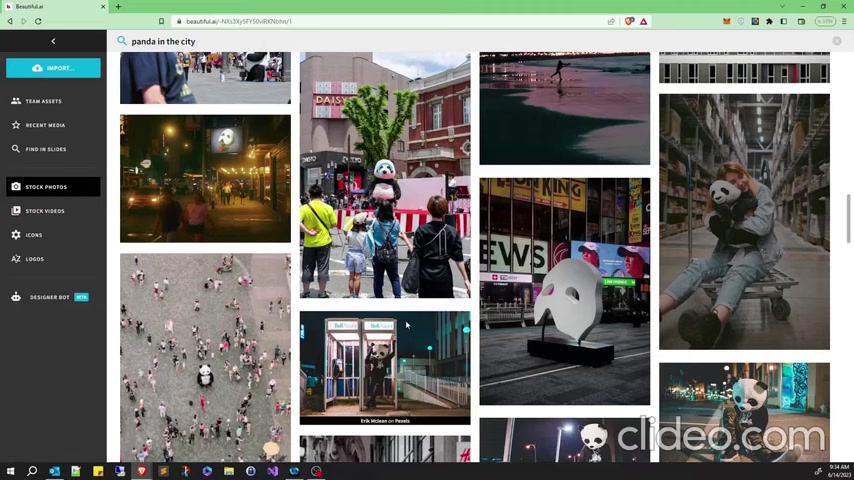Toggle the browser sidebar panel icon

tap(784, 21)
